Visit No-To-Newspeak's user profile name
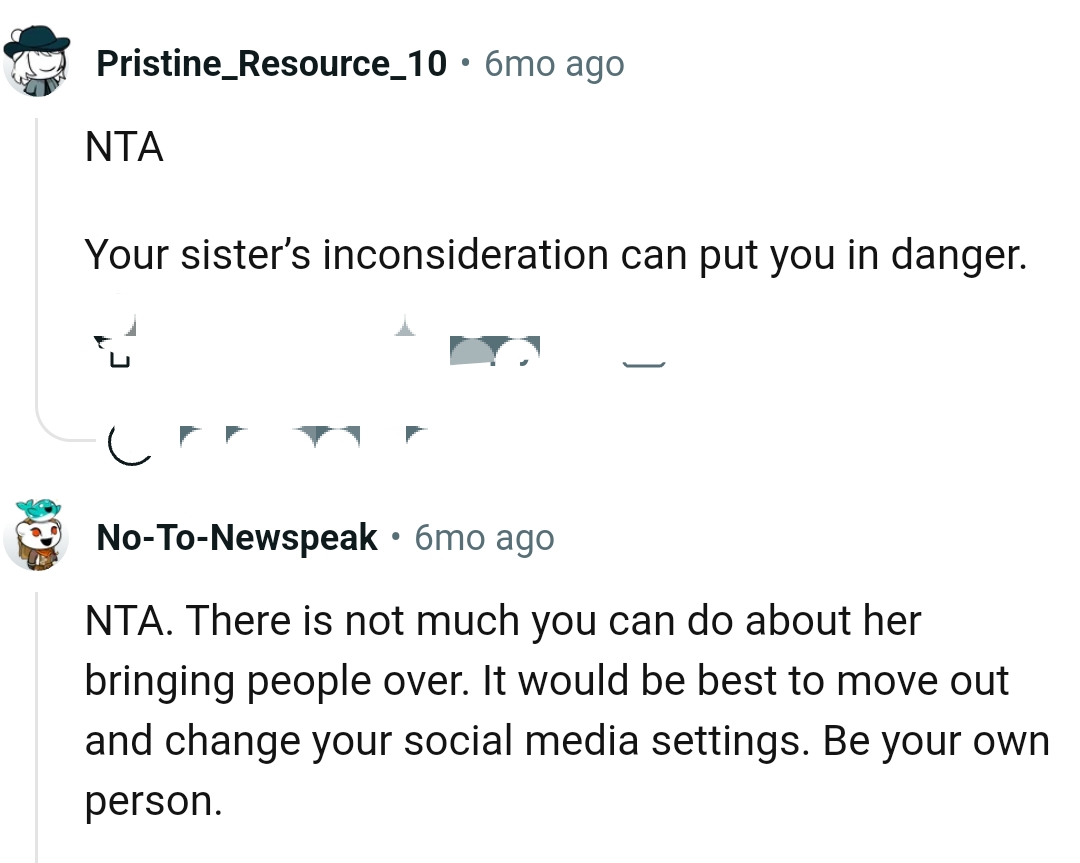 click(x=237, y=538)
